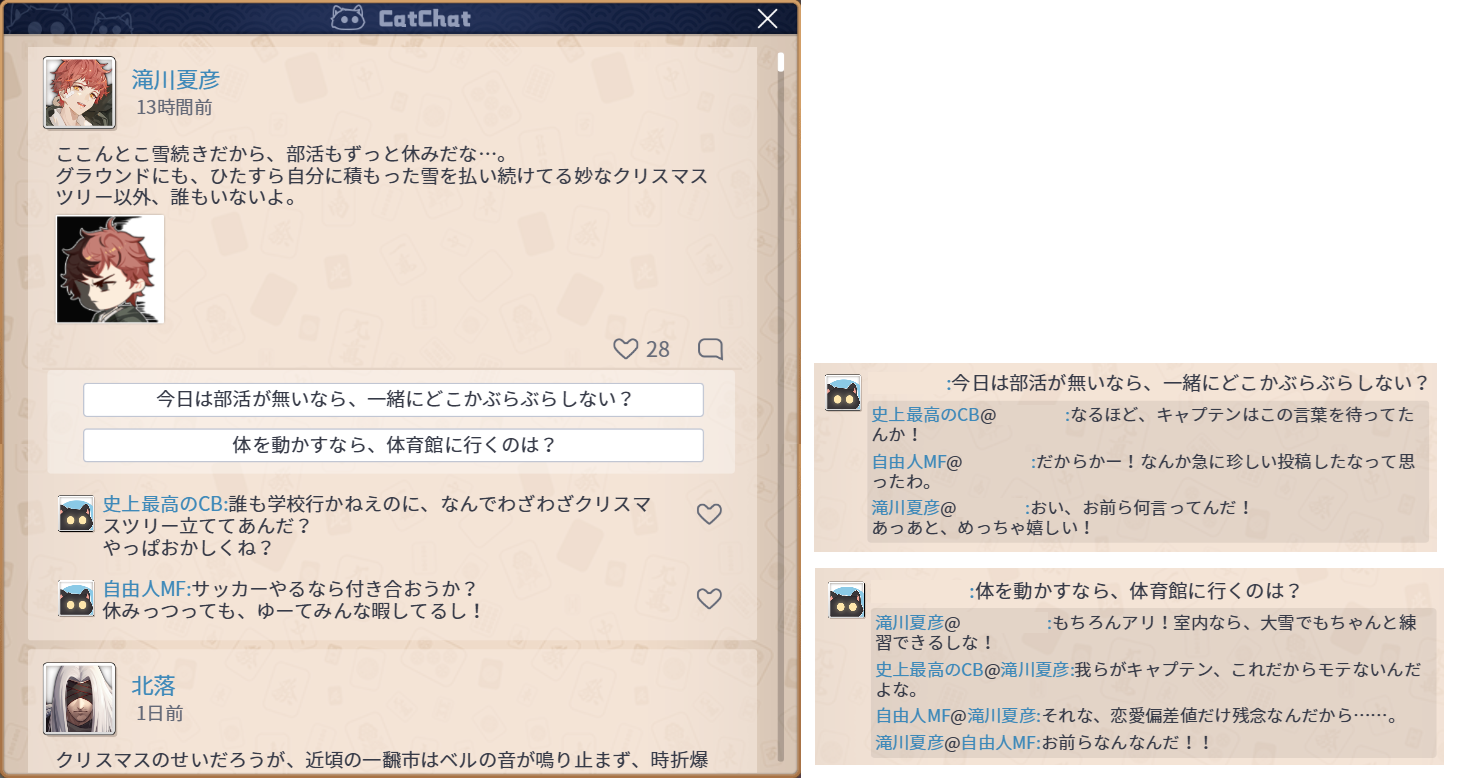Open 滝川夏彦's profile avatar

(x=80, y=92)
